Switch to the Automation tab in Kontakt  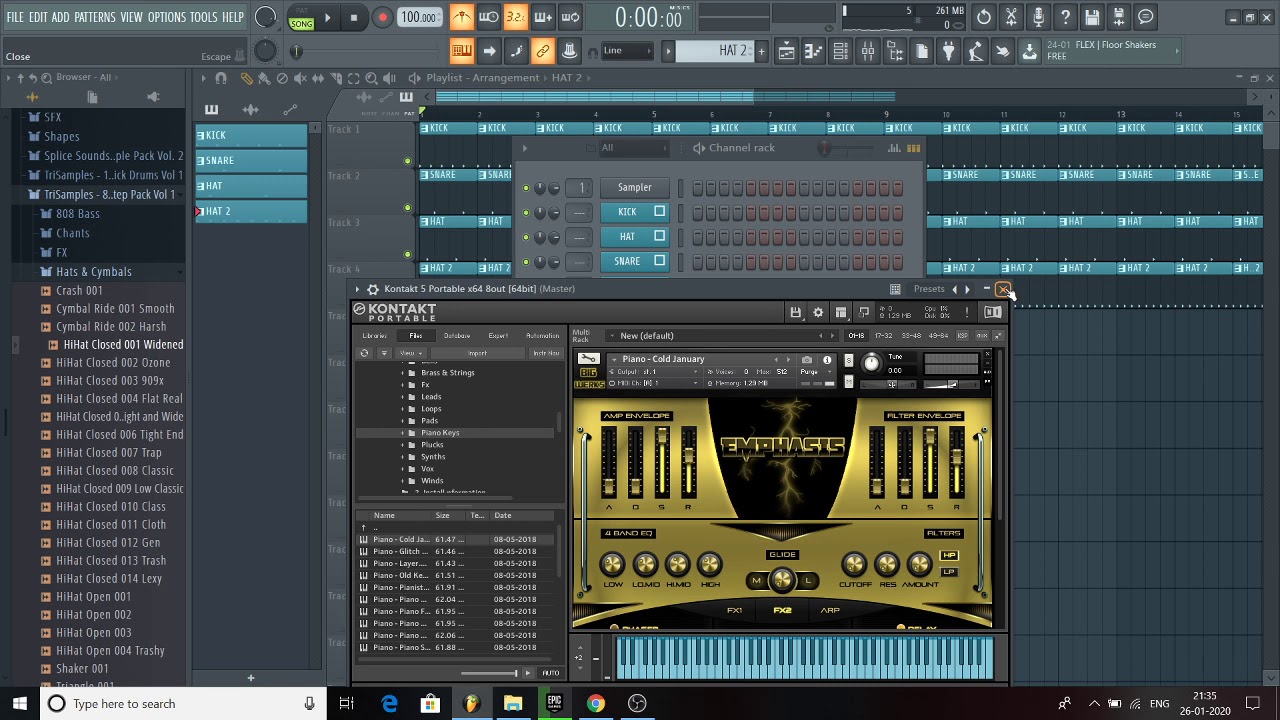pos(543,336)
